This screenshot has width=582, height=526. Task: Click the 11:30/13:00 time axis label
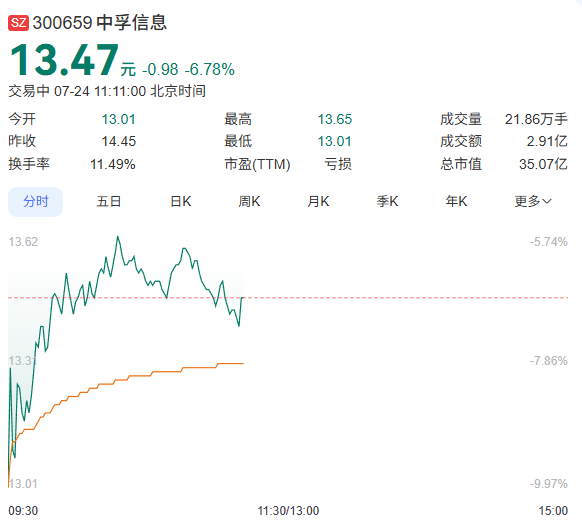tap(288, 511)
